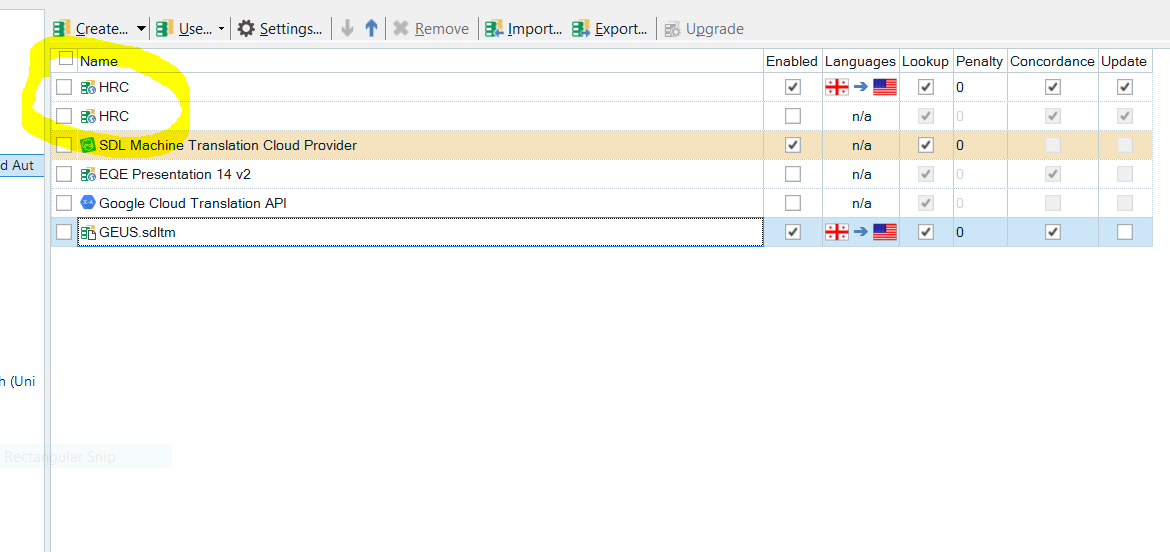Screen dimensions: 1170x552
Task: Click the Georgian flag in the enabled HRC row
Action: point(836,87)
